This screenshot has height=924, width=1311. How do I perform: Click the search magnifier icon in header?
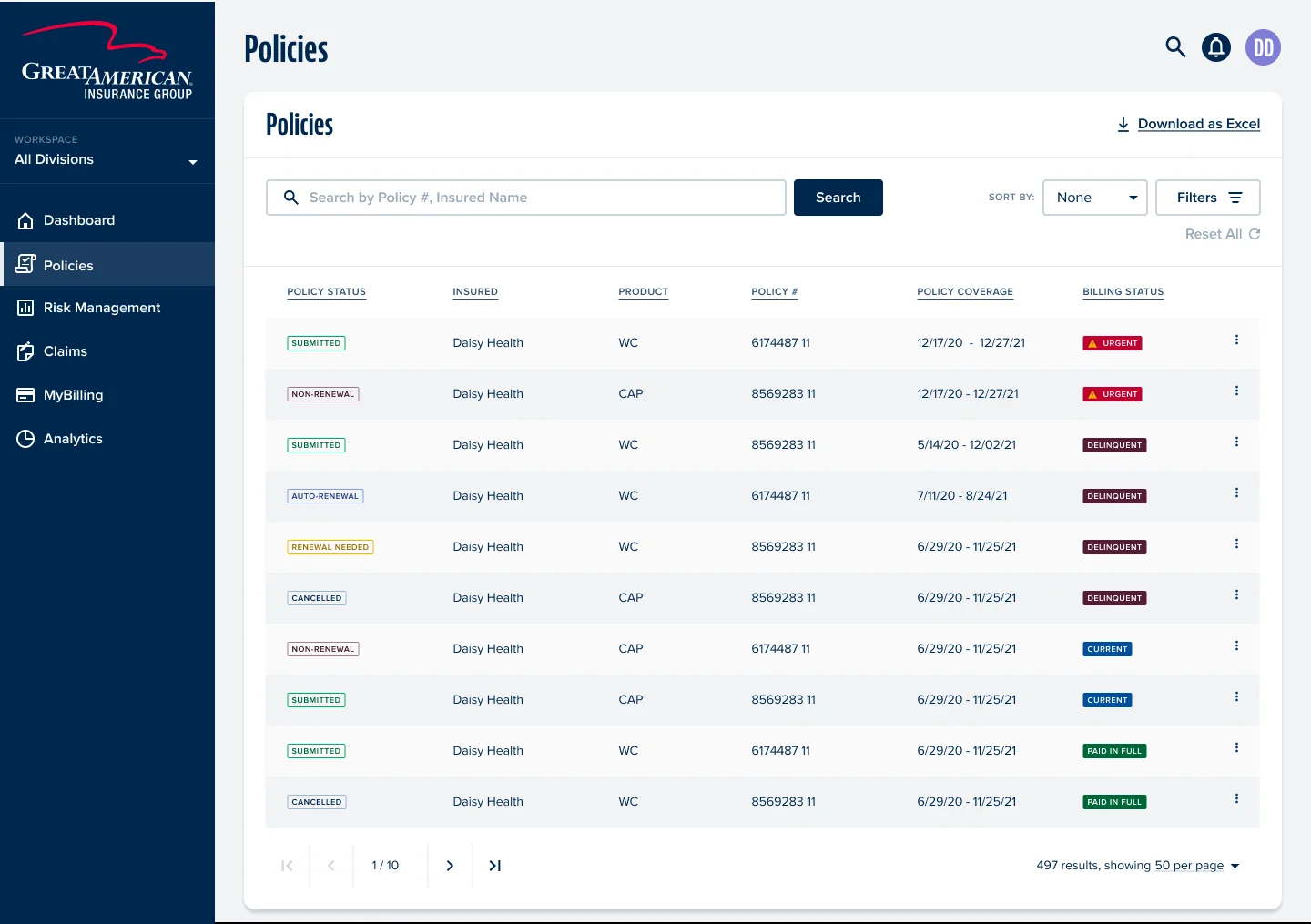(x=1175, y=47)
